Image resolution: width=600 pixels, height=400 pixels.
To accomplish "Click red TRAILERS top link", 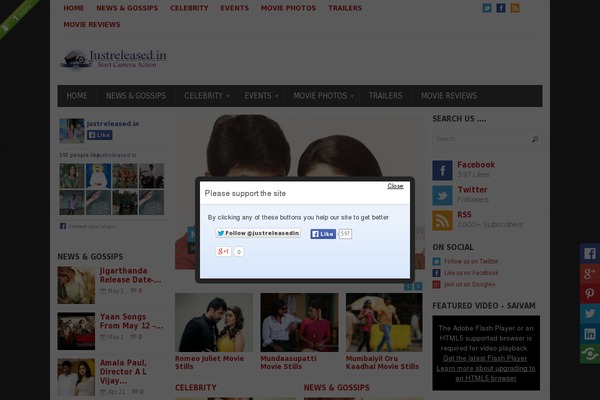I will click(x=345, y=8).
